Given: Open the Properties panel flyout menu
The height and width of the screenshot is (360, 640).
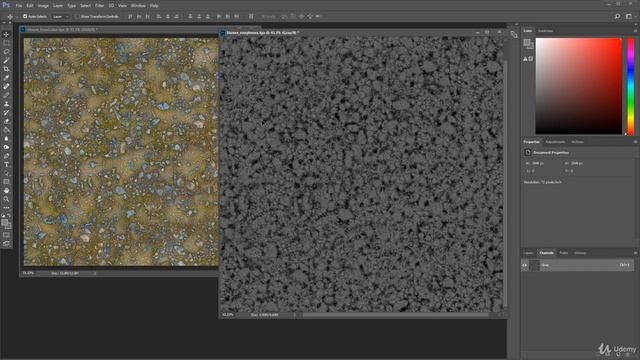Looking at the screenshot, I should [635, 142].
